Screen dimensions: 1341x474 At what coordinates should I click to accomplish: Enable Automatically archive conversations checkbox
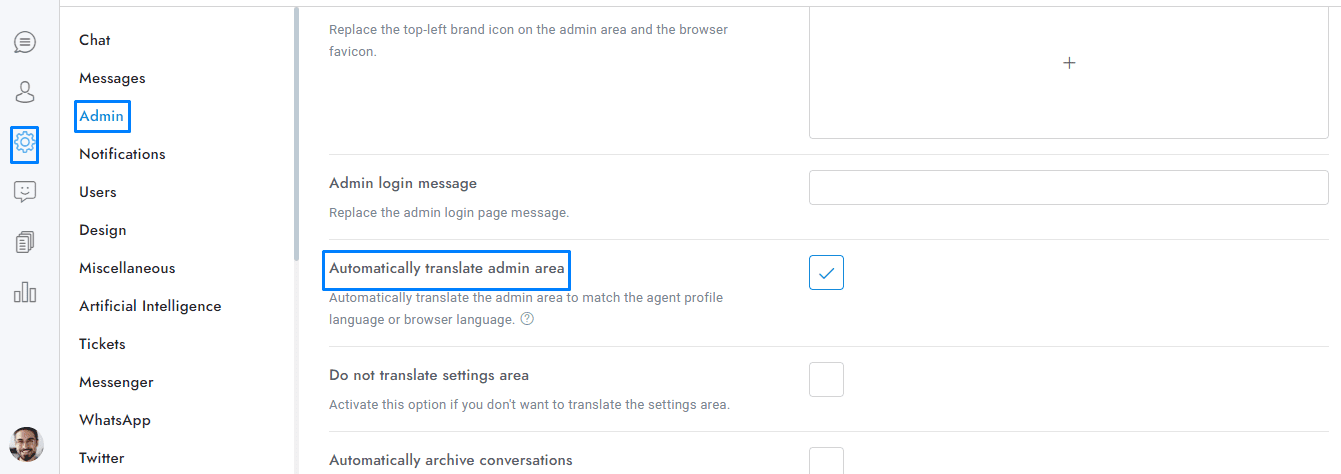(826, 461)
